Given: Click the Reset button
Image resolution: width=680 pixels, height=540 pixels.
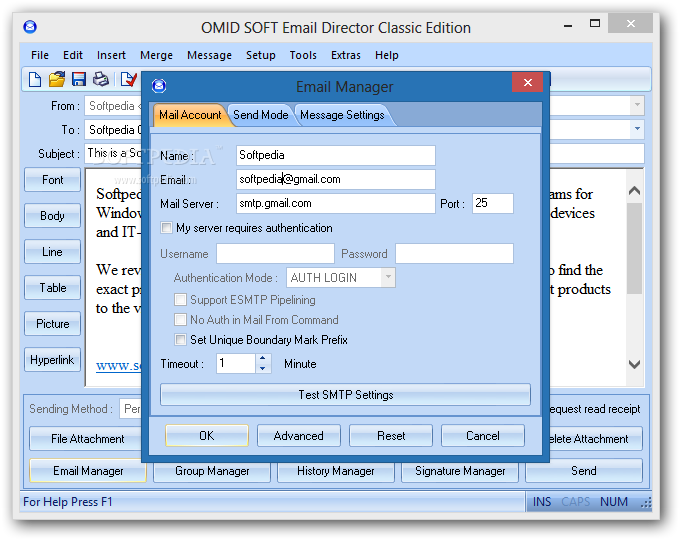Looking at the screenshot, I should pyautogui.click(x=391, y=435).
